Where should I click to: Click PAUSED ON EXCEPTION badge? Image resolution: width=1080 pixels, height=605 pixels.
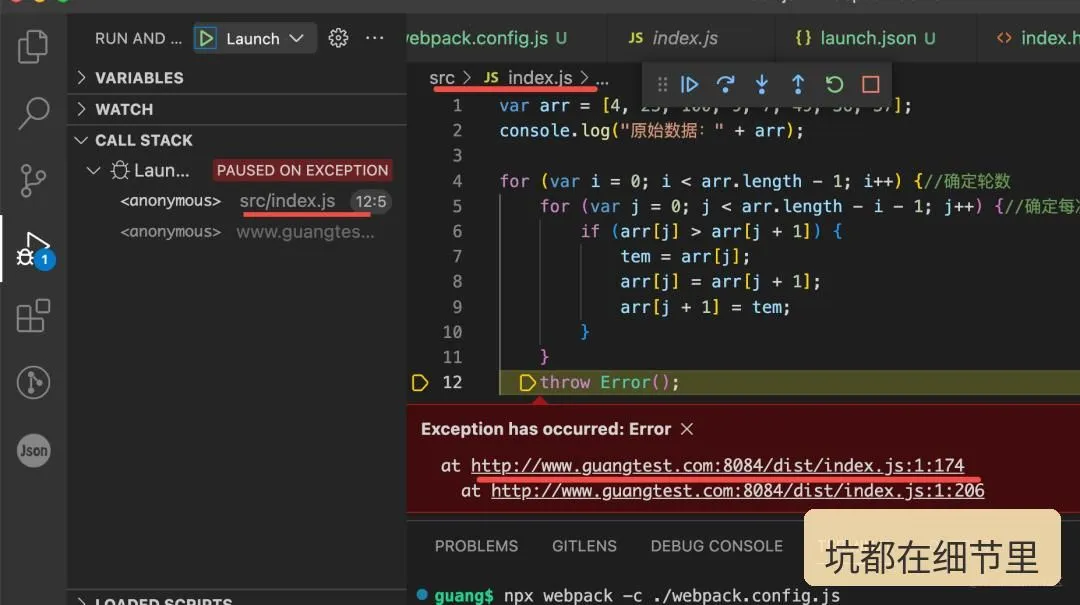[x=302, y=170]
